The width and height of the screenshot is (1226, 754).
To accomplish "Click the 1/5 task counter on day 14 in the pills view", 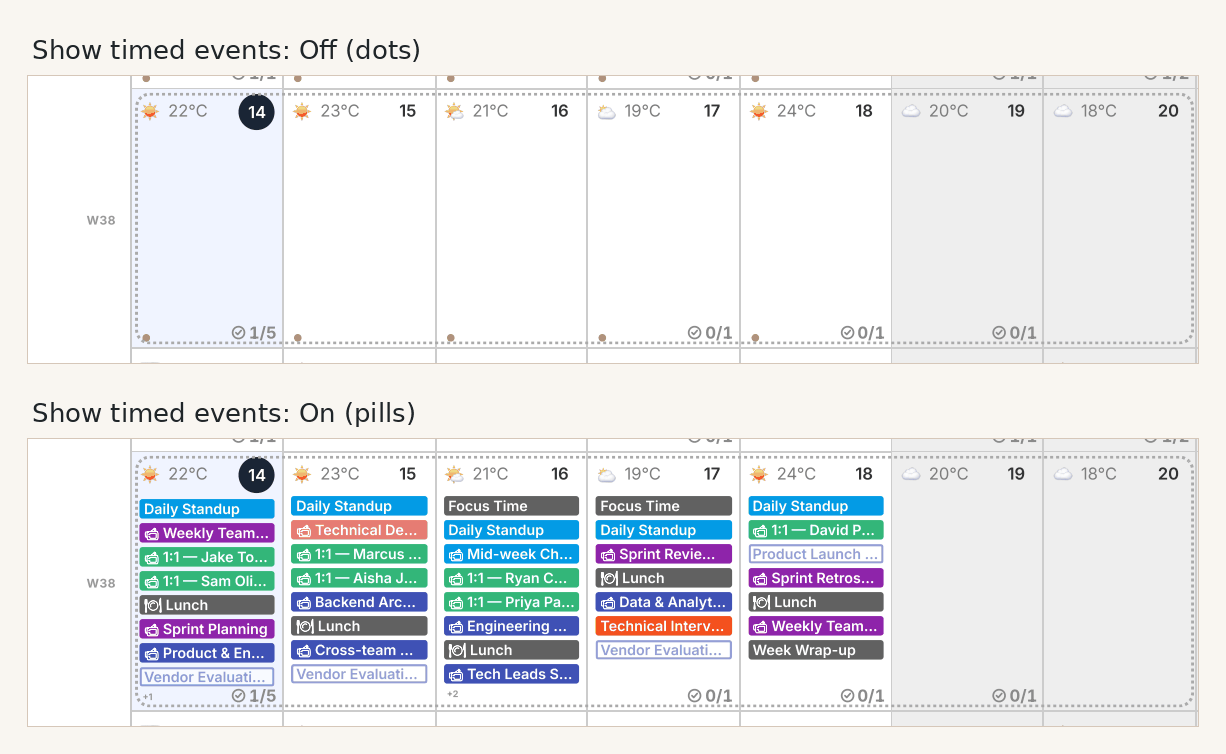I will pos(254,696).
